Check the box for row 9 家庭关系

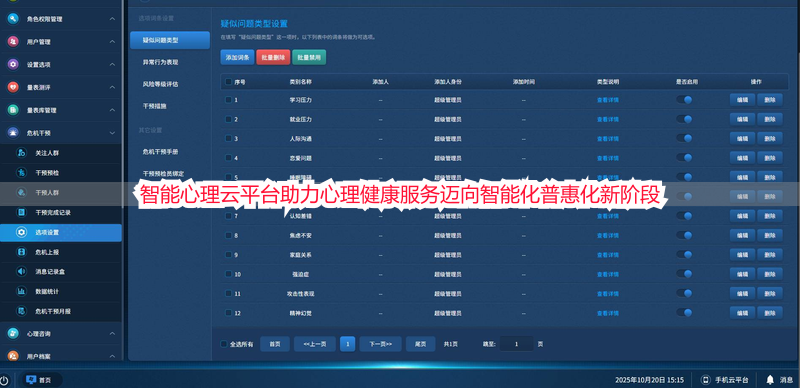pos(229,255)
